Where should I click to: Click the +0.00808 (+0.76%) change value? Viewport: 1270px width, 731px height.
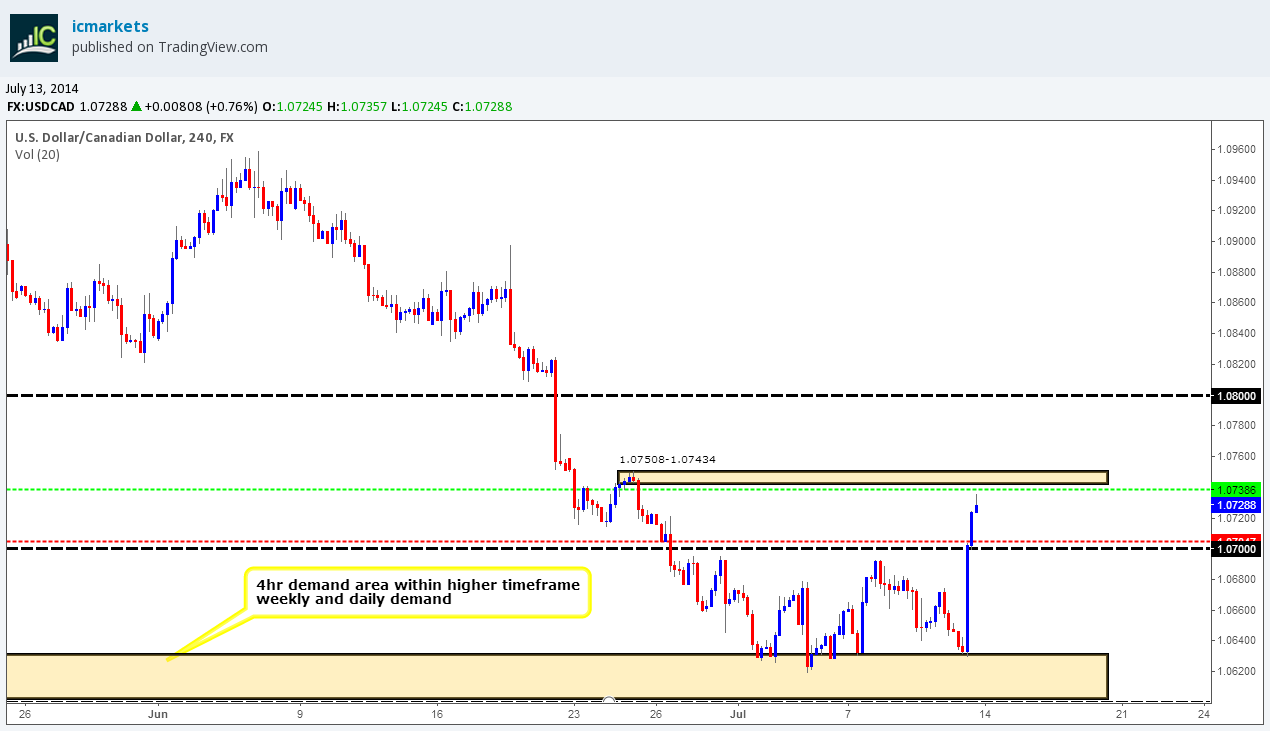pos(200,106)
